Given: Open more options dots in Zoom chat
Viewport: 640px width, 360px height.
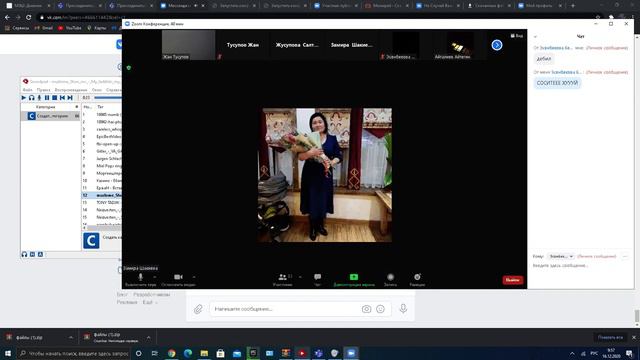Looking at the screenshot, I should click(624, 256).
